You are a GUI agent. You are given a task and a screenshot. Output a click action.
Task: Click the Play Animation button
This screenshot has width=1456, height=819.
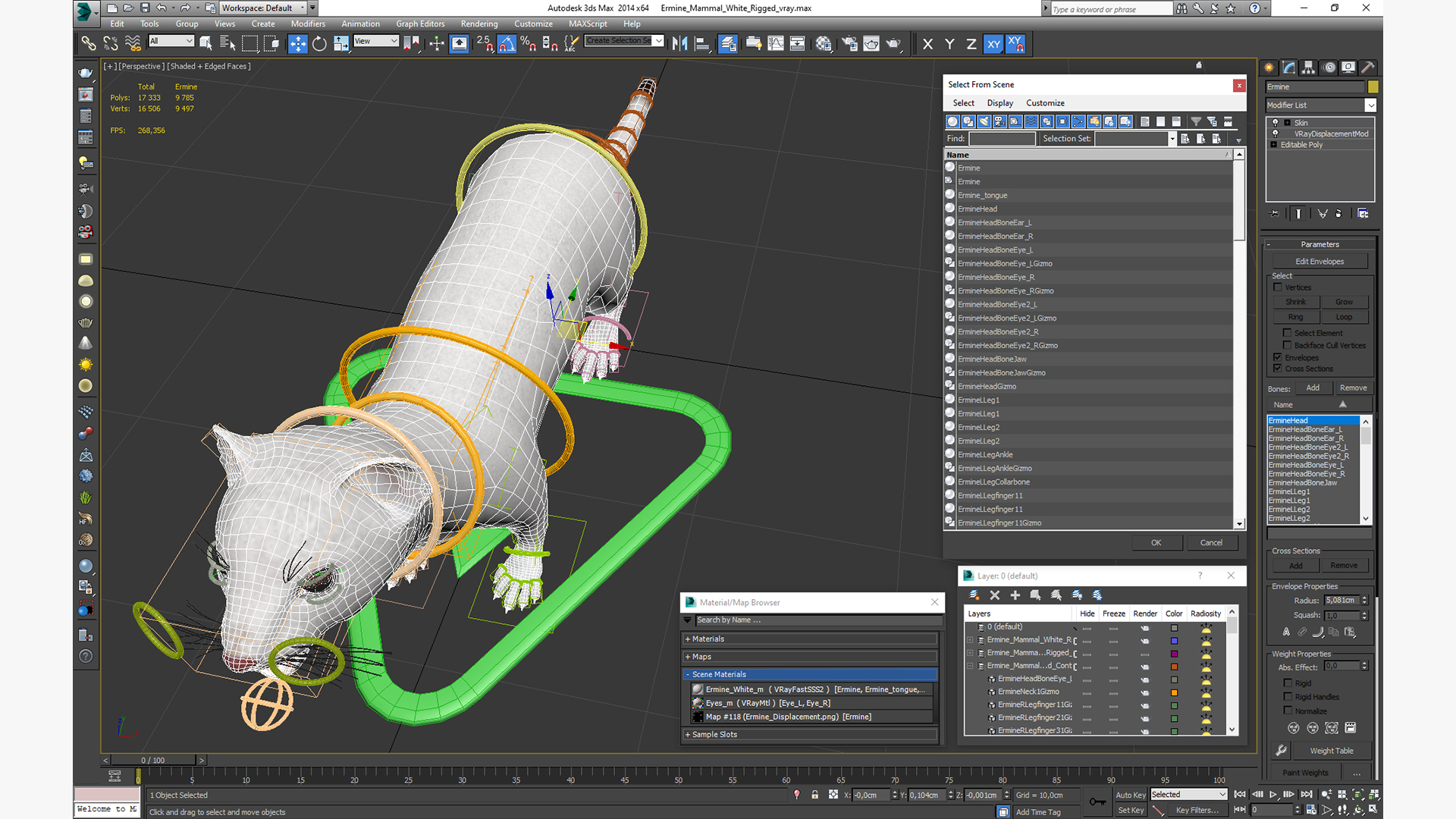coord(1273,794)
